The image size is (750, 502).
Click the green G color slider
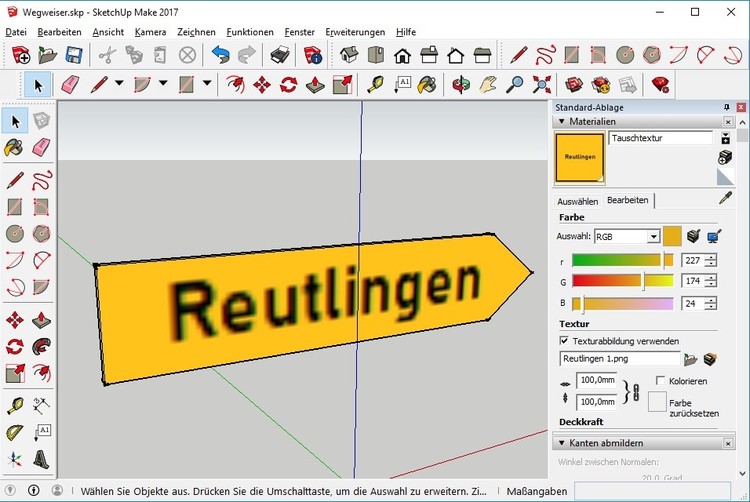[623, 281]
